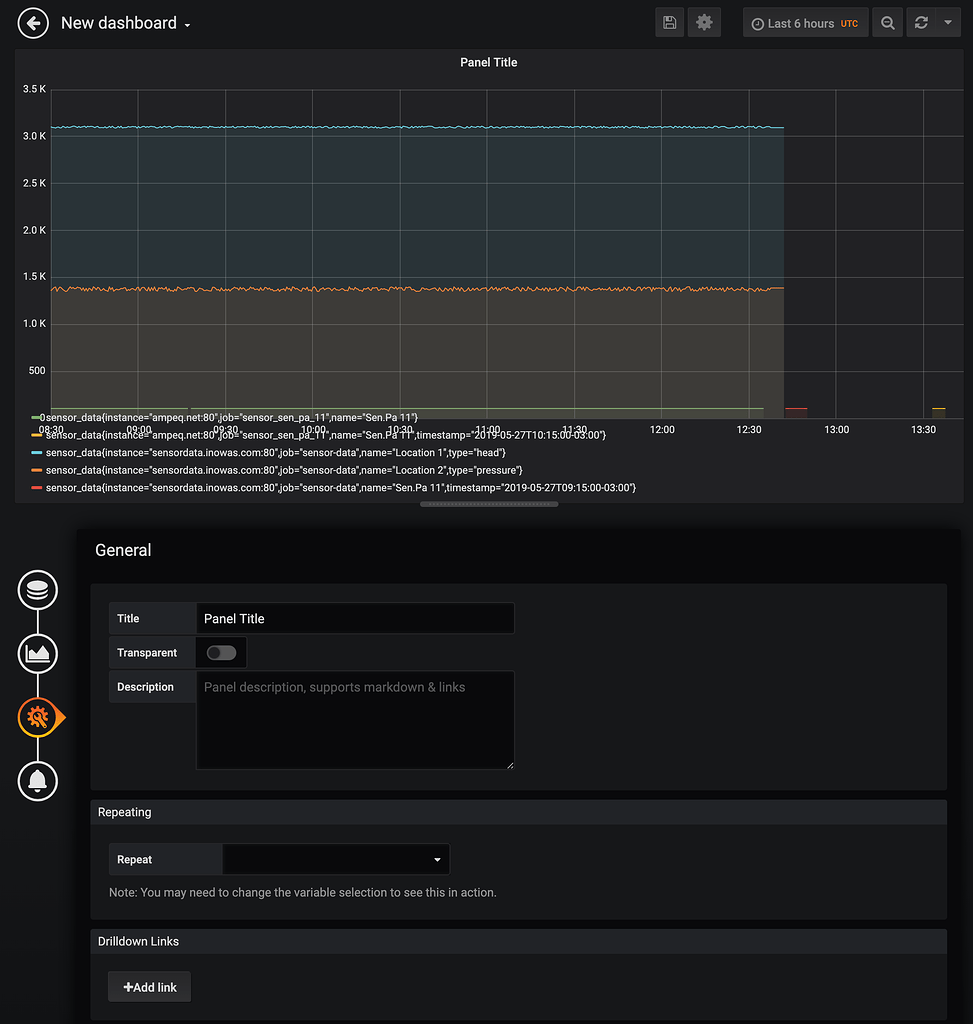Toggle the Transparent switch
Screen dimensions: 973x1024
pos(221,652)
